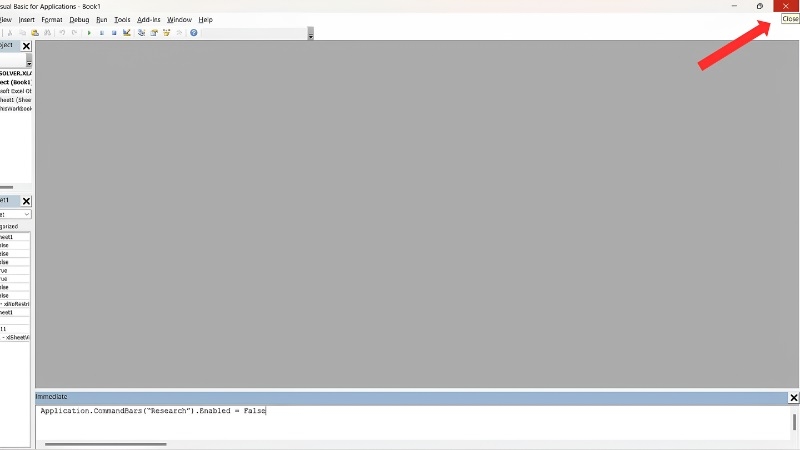800x450 pixels.
Task: Click the Break (pause) toolbar icon
Action: click(x=102, y=33)
